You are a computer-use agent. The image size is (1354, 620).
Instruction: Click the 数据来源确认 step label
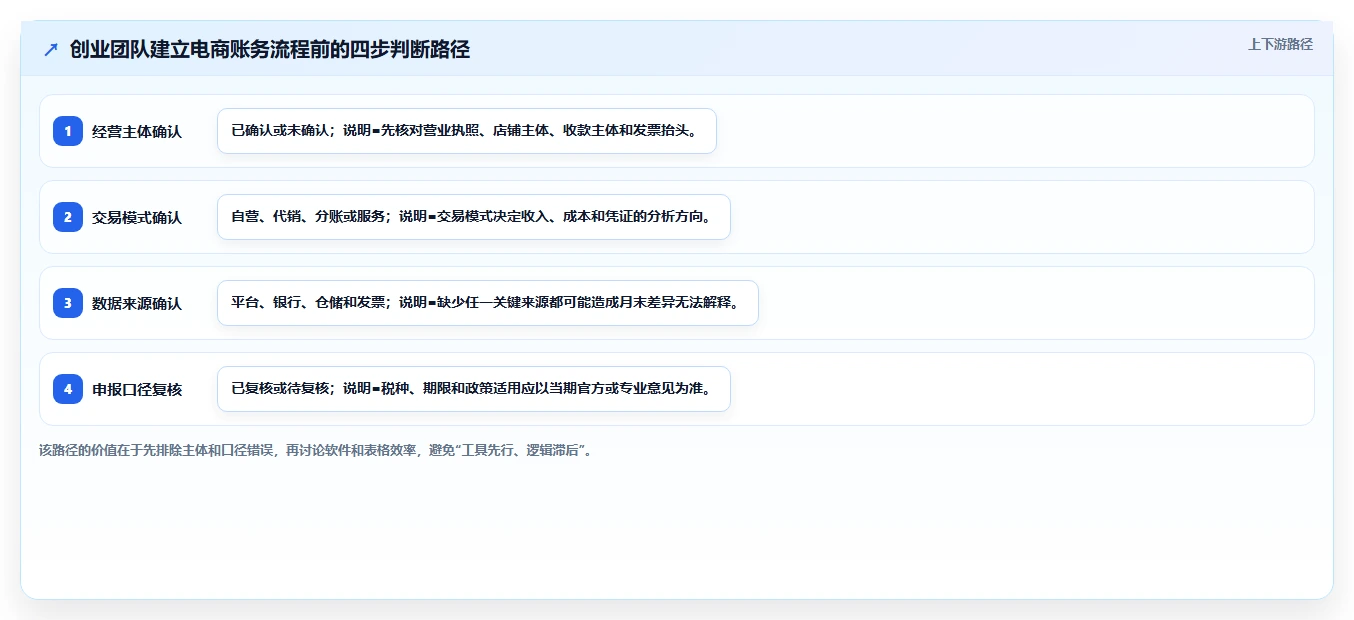click(137, 303)
